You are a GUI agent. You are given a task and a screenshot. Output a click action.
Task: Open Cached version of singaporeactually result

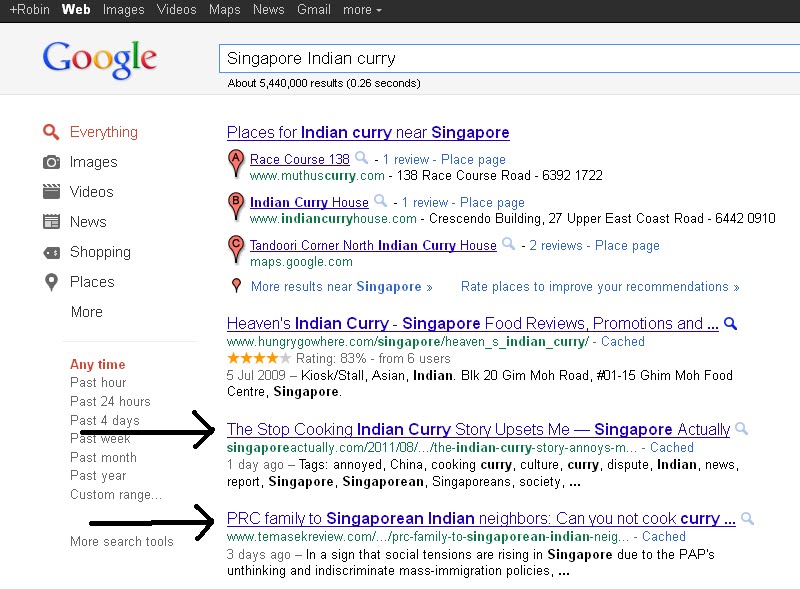(x=671, y=448)
